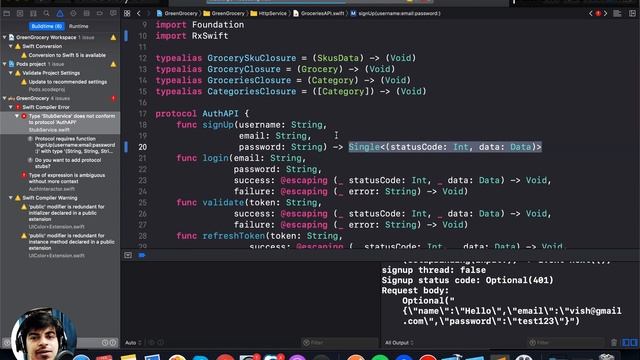Open the Find navigator magnifier icon
Screen dimensions: 640x360
click(x=47, y=13)
